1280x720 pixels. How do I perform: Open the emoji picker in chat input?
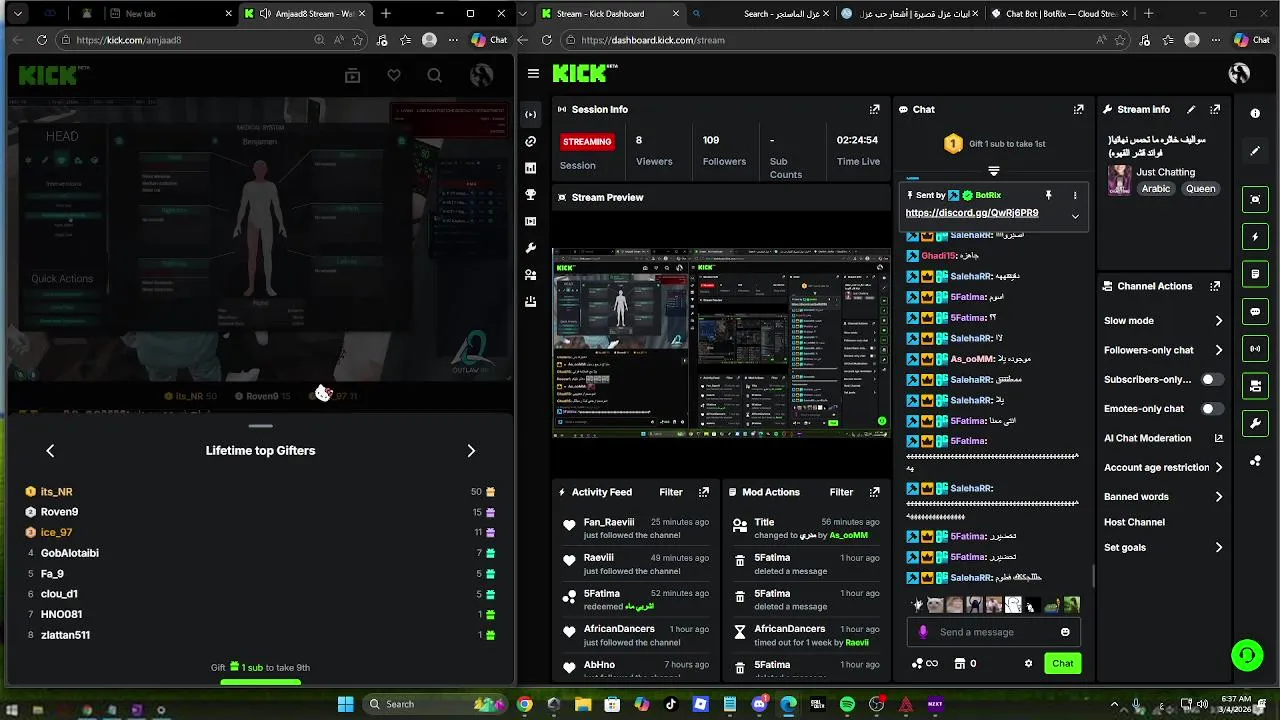point(1065,632)
